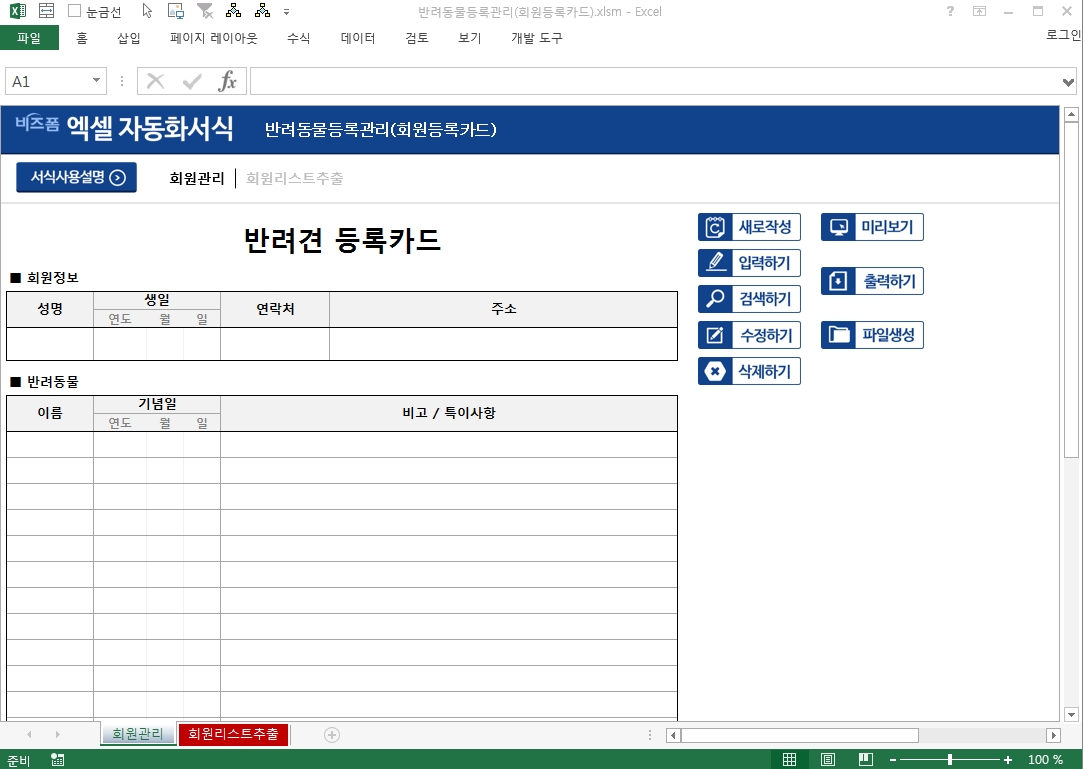Open the 수식 ribbon tab

tap(298, 38)
